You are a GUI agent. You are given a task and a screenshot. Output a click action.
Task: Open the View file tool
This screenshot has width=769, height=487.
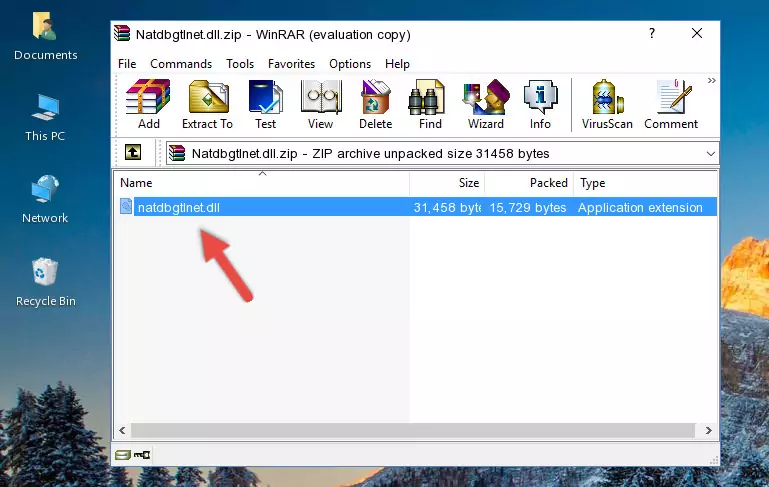321,104
